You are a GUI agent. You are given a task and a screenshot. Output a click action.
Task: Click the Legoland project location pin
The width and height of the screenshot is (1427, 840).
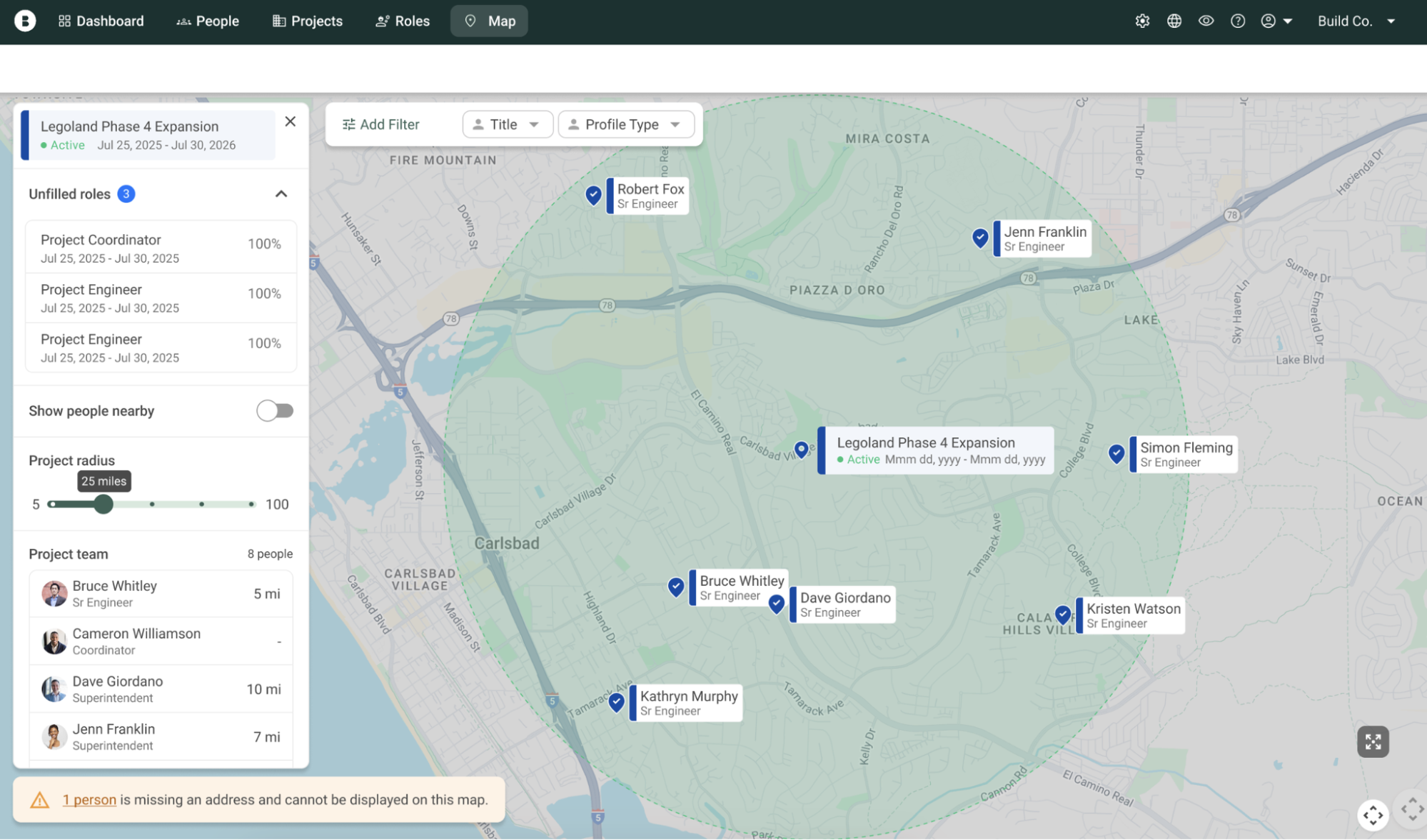pos(802,450)
